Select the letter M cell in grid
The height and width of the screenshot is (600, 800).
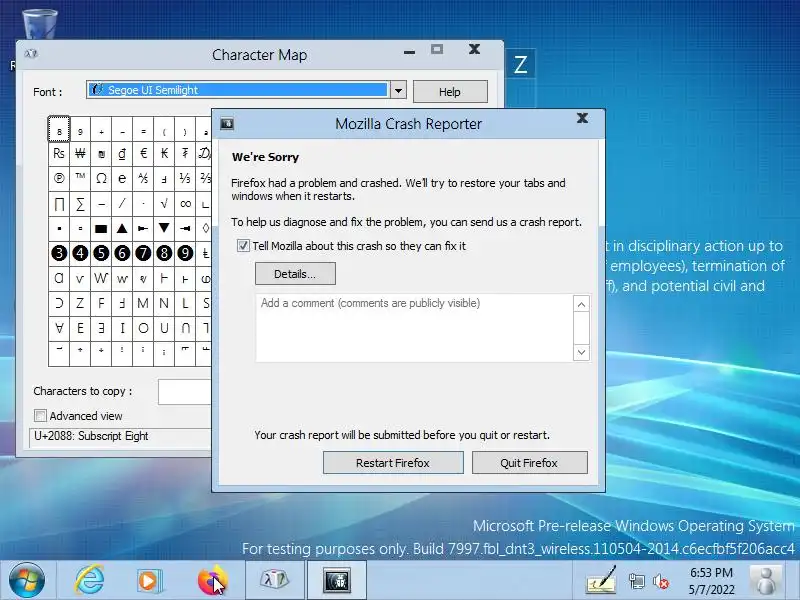coord(143,303)
